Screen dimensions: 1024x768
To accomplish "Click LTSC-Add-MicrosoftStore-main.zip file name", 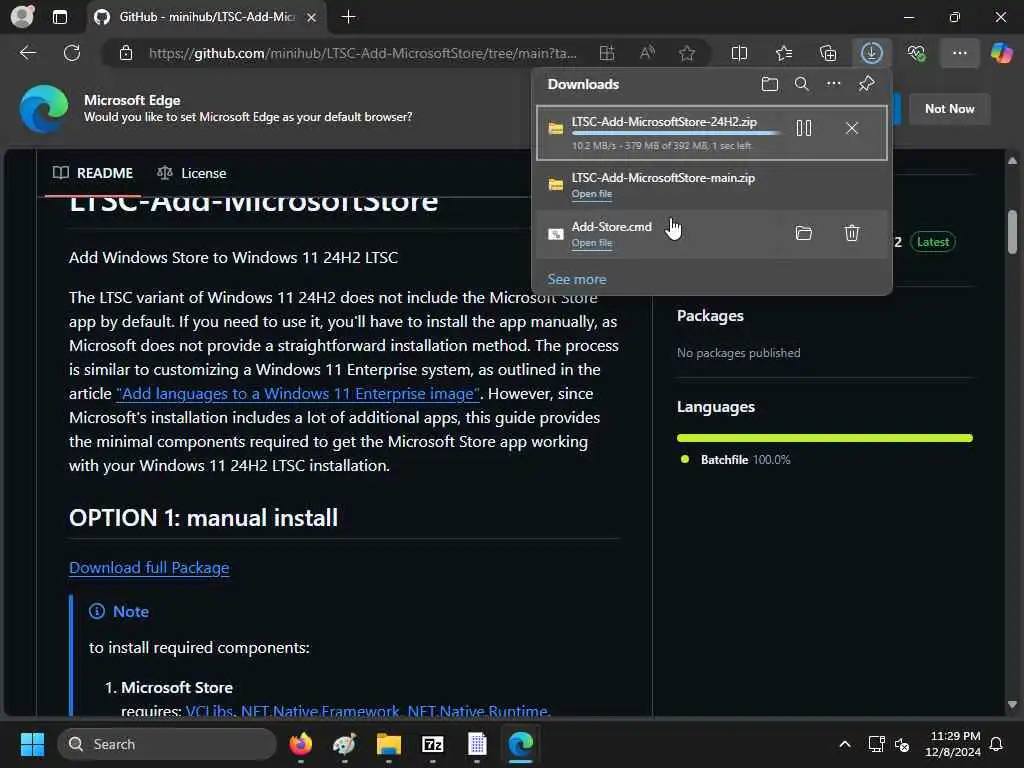I will click(663, 178).
